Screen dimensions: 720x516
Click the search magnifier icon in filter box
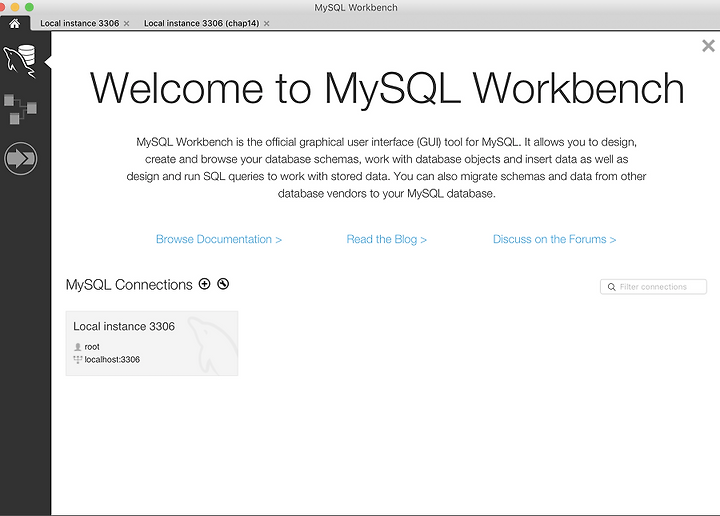pos(612,287)
